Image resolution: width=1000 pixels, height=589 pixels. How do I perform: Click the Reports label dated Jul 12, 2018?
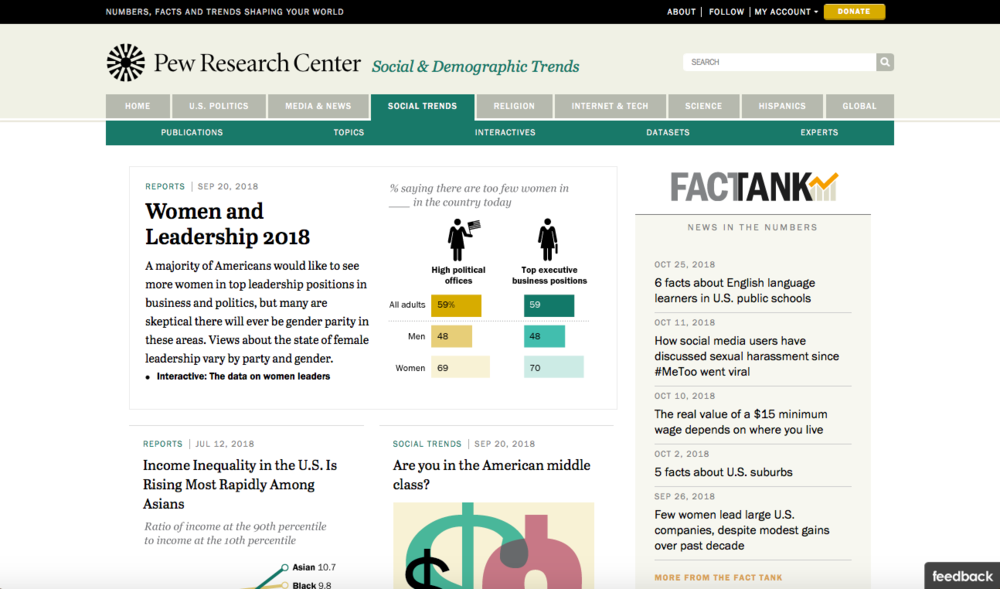[x=163, y=444]
